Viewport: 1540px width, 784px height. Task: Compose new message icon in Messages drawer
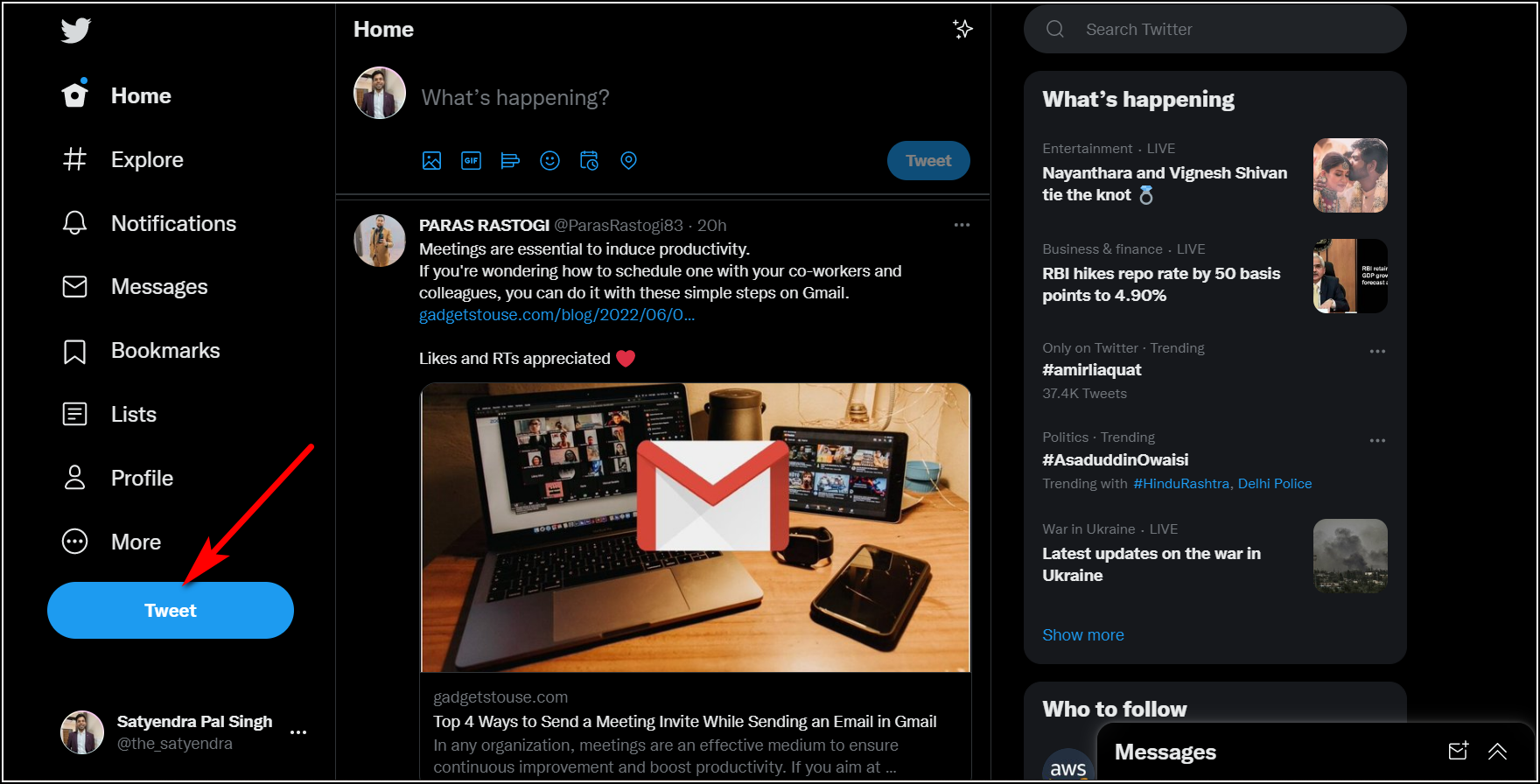1458,751
